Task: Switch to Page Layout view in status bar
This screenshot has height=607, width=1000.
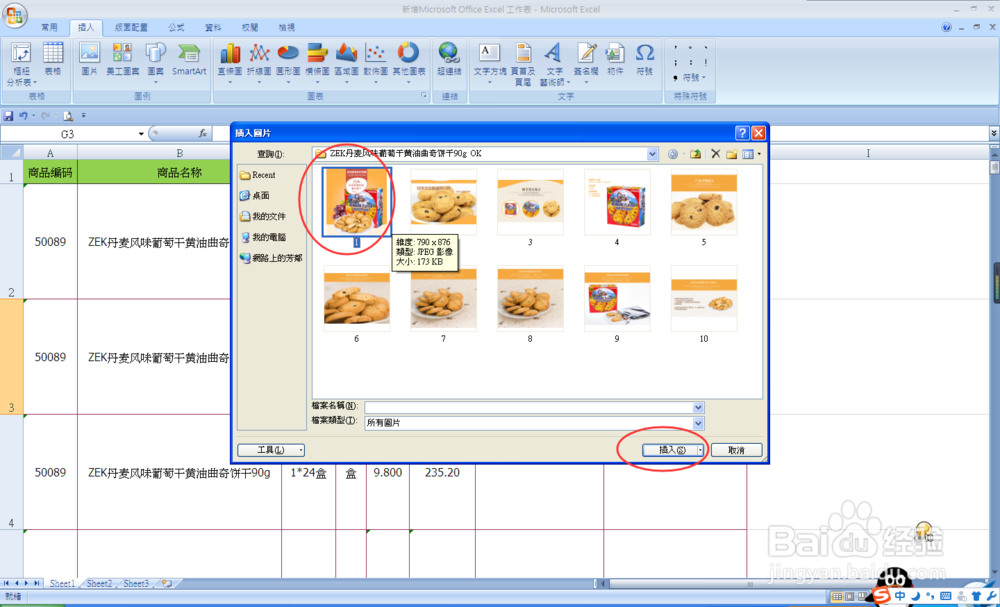Action: click(x=851, y=597)
